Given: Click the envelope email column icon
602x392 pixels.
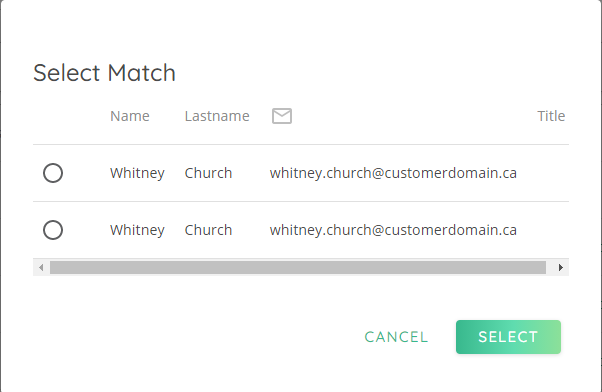Looking at the screenshot, I should click(282, 116).
